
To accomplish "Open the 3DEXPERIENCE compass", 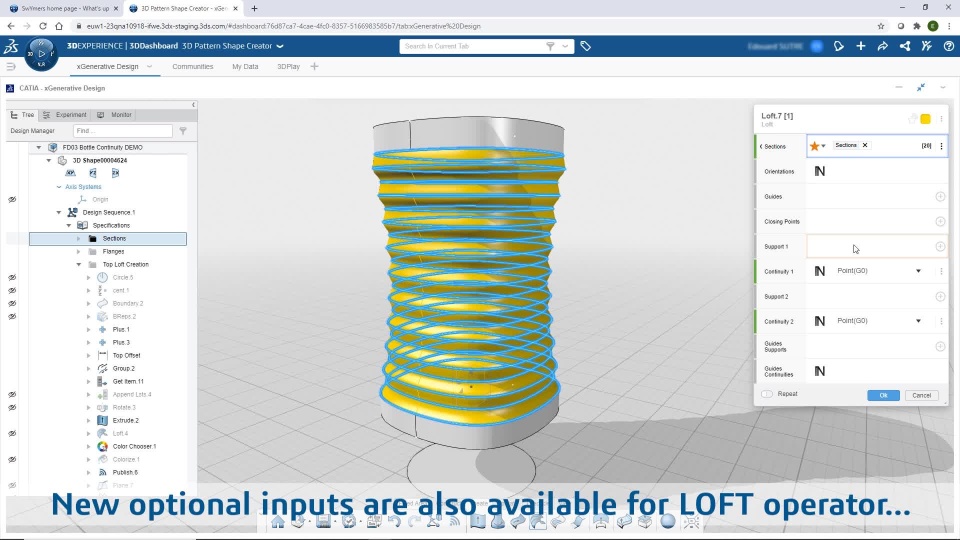I will tap(41, 54).
